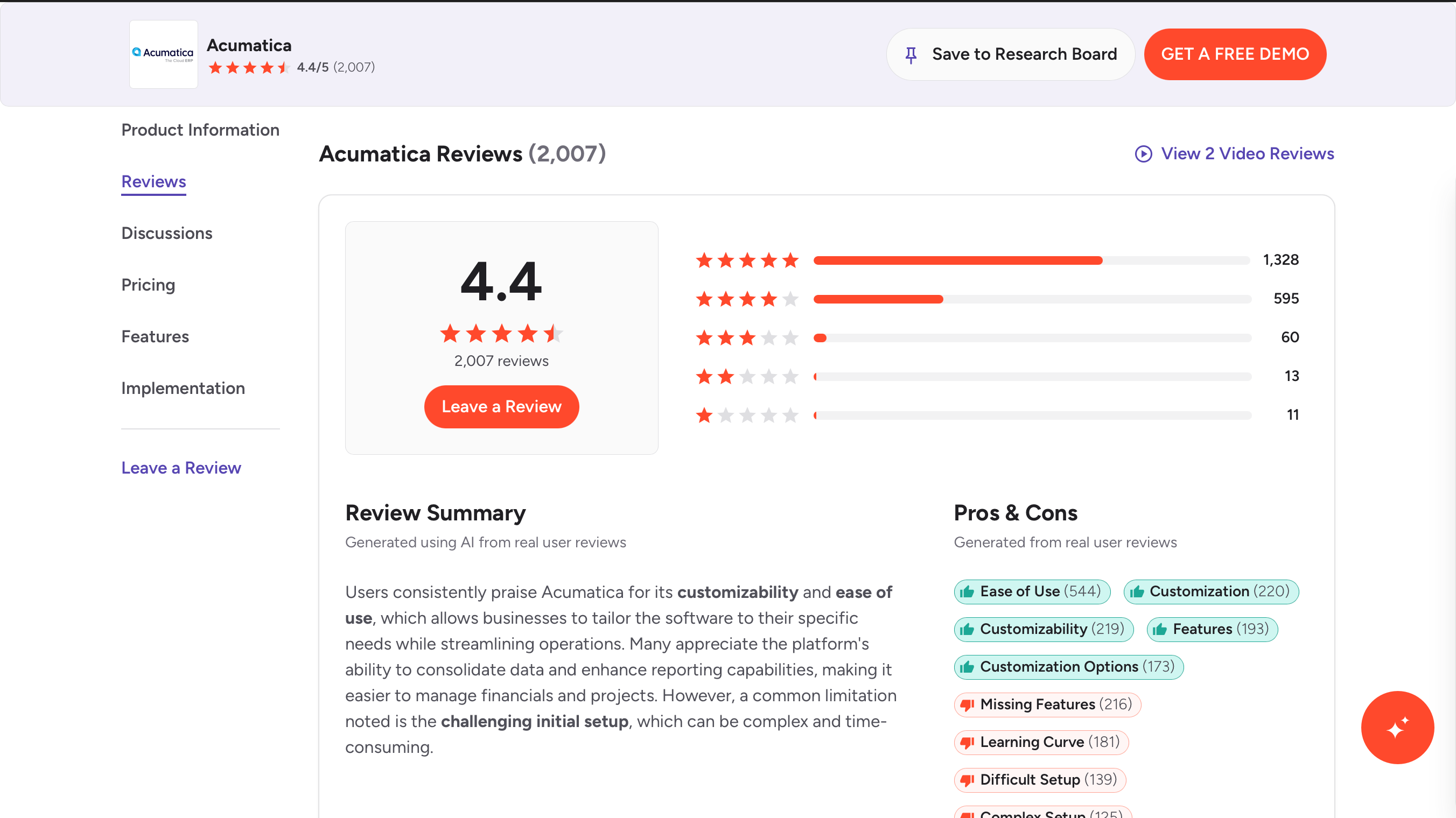The height and width of the screenshot is (818, 1456).
Task: Filter by the 1-star rating stars
Action: 747,415
